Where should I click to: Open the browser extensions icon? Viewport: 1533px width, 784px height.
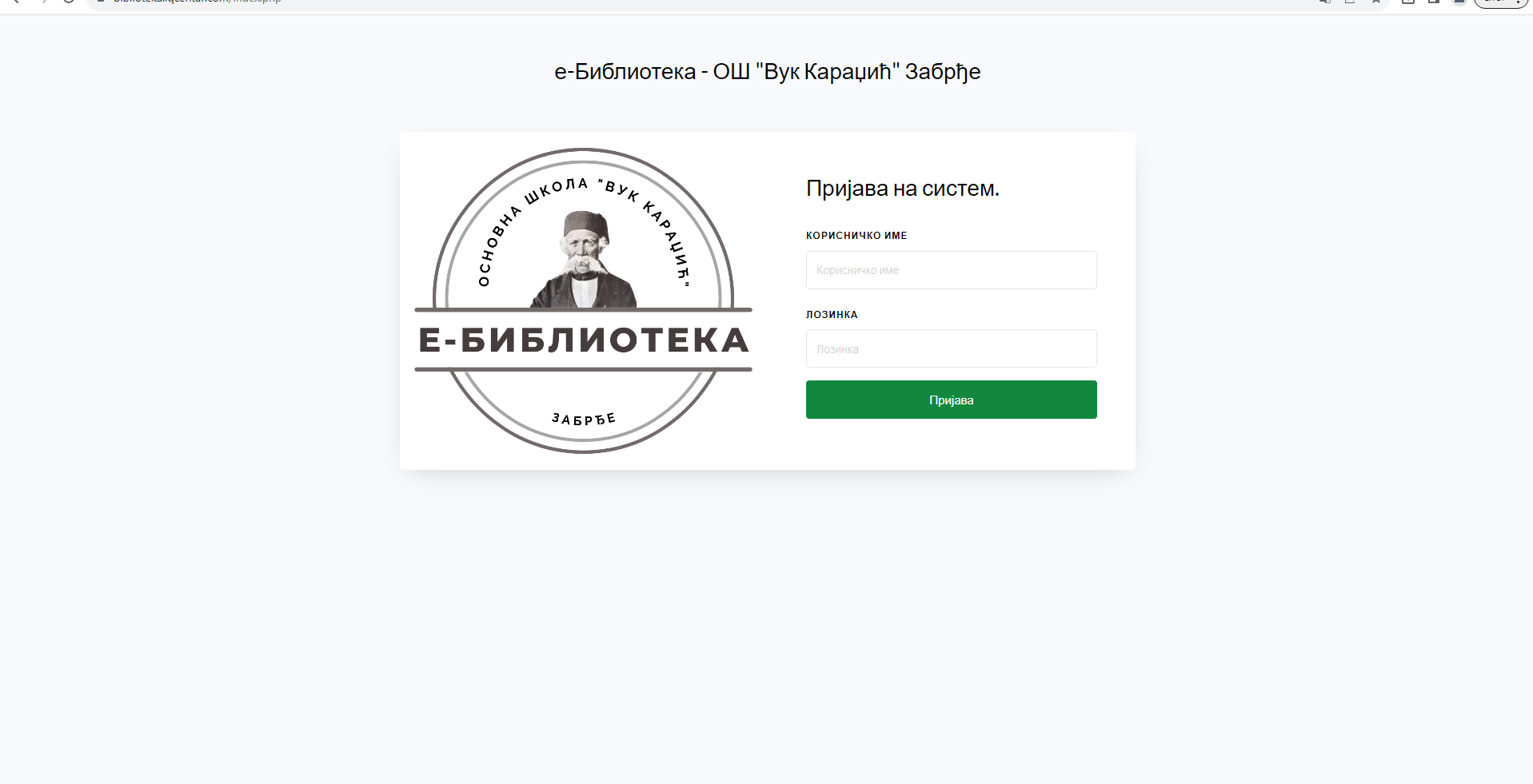coord(1408,2)
